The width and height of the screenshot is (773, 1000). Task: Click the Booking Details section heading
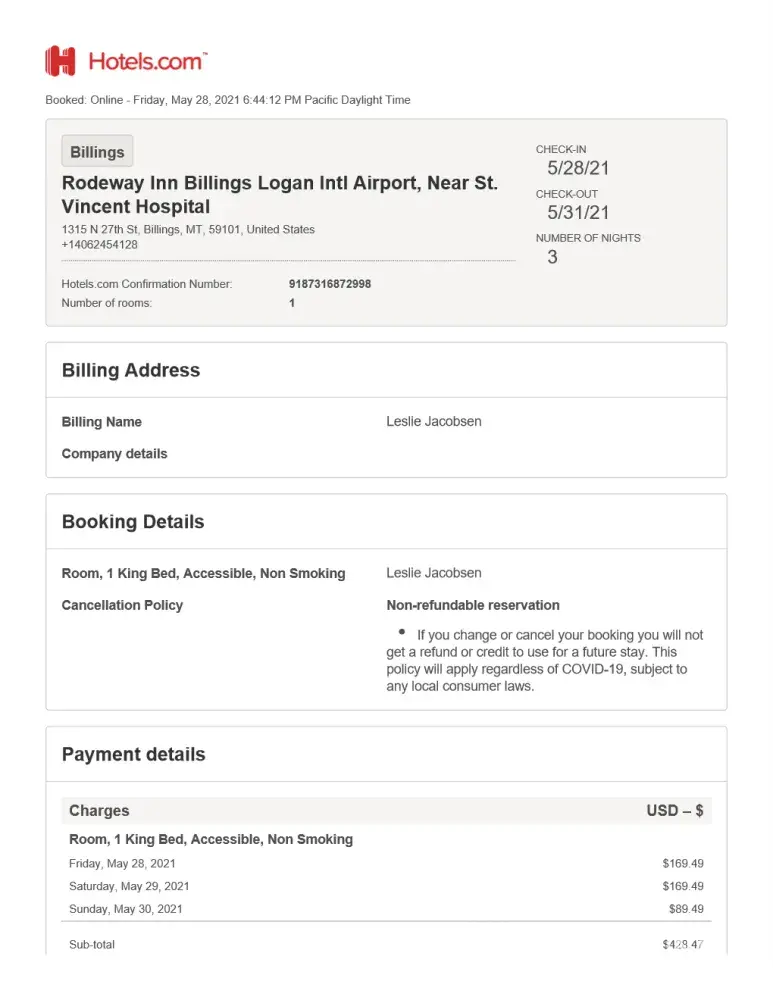[133, 522]
